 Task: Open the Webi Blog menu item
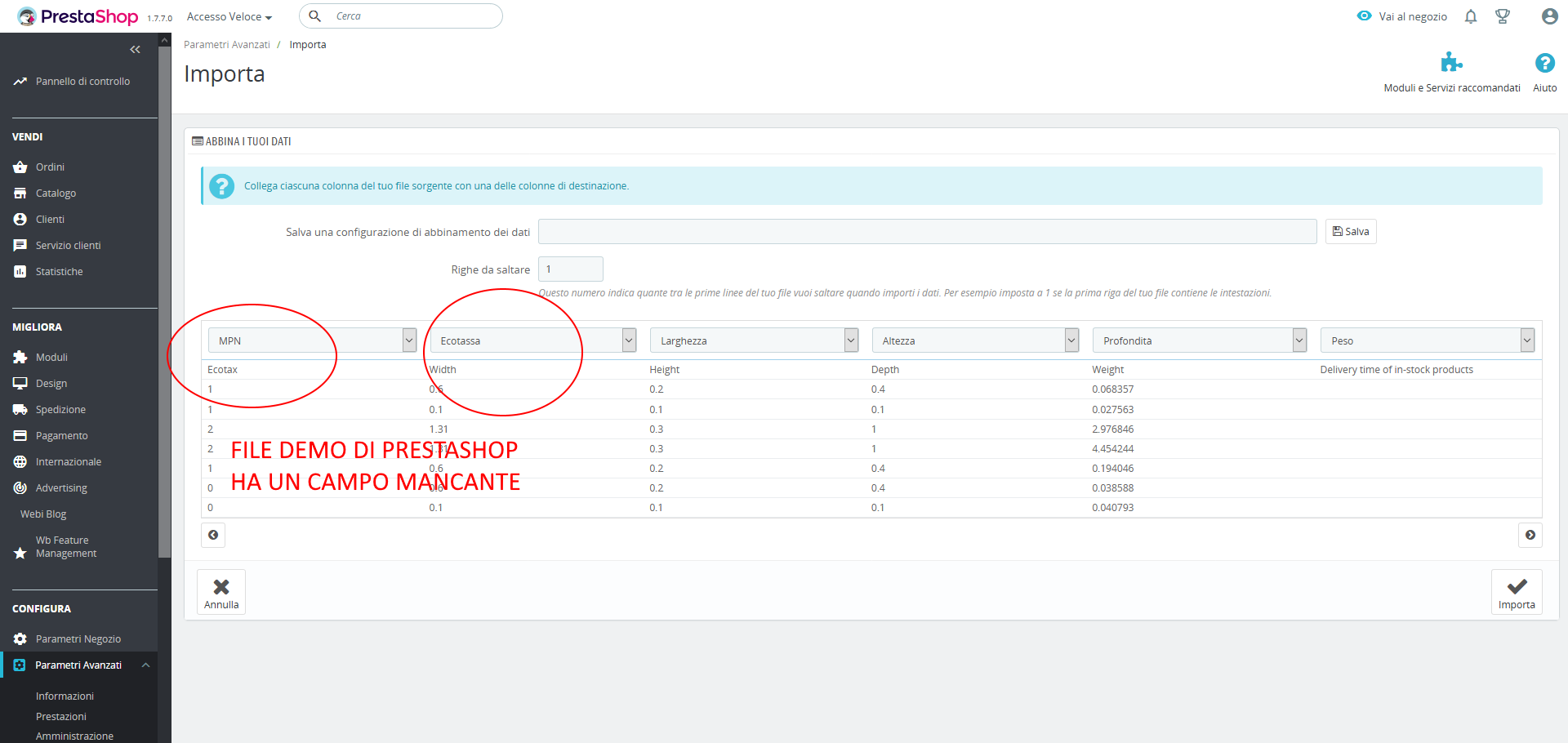tap(43, 514)
